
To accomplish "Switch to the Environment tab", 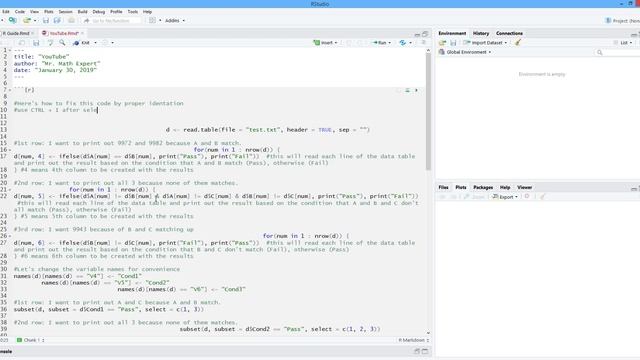I will pos(452,33).
